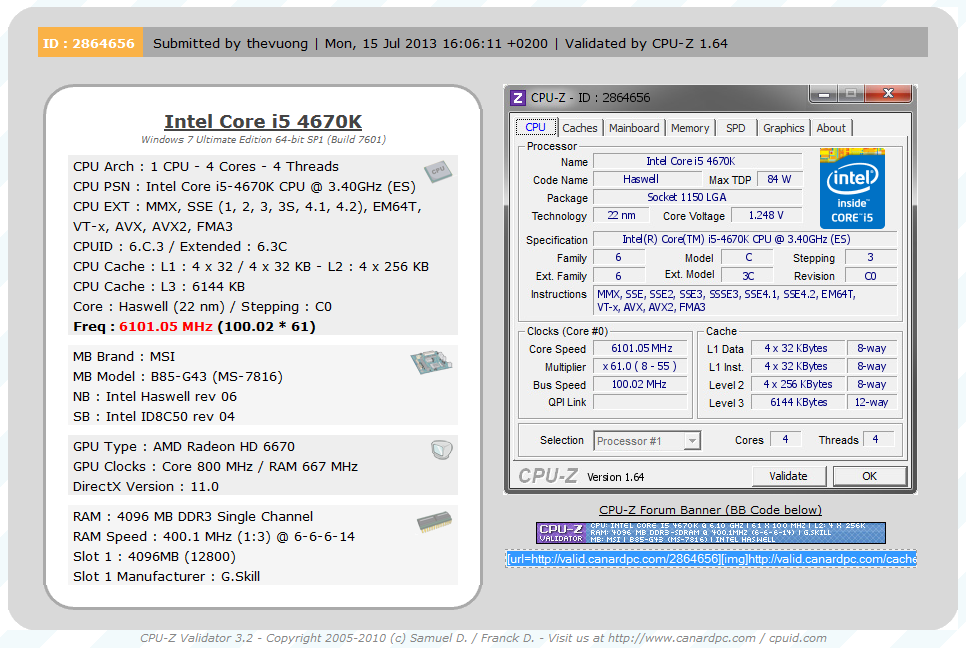Viewport: 966px width, 648px height.
Task: Click the Stepping value 3
Action: coord(871,257)
